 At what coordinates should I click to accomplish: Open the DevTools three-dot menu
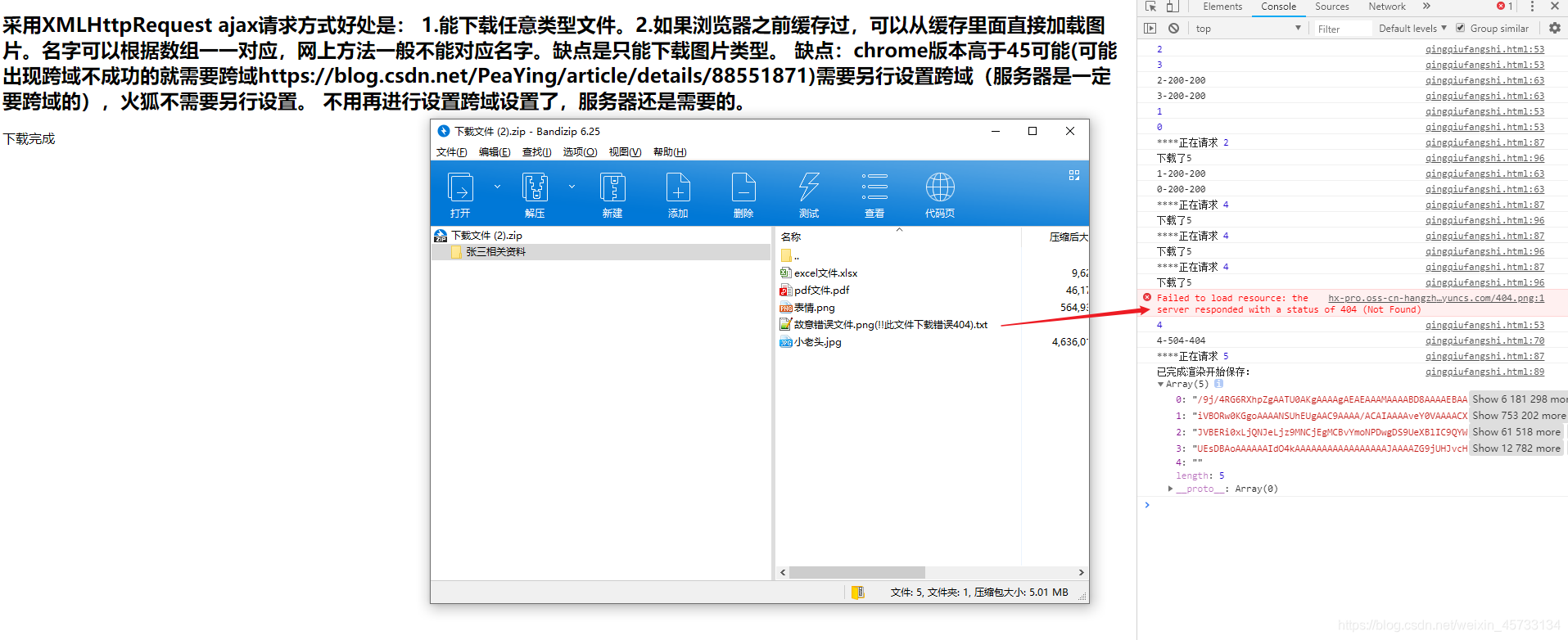point(1532,7)
